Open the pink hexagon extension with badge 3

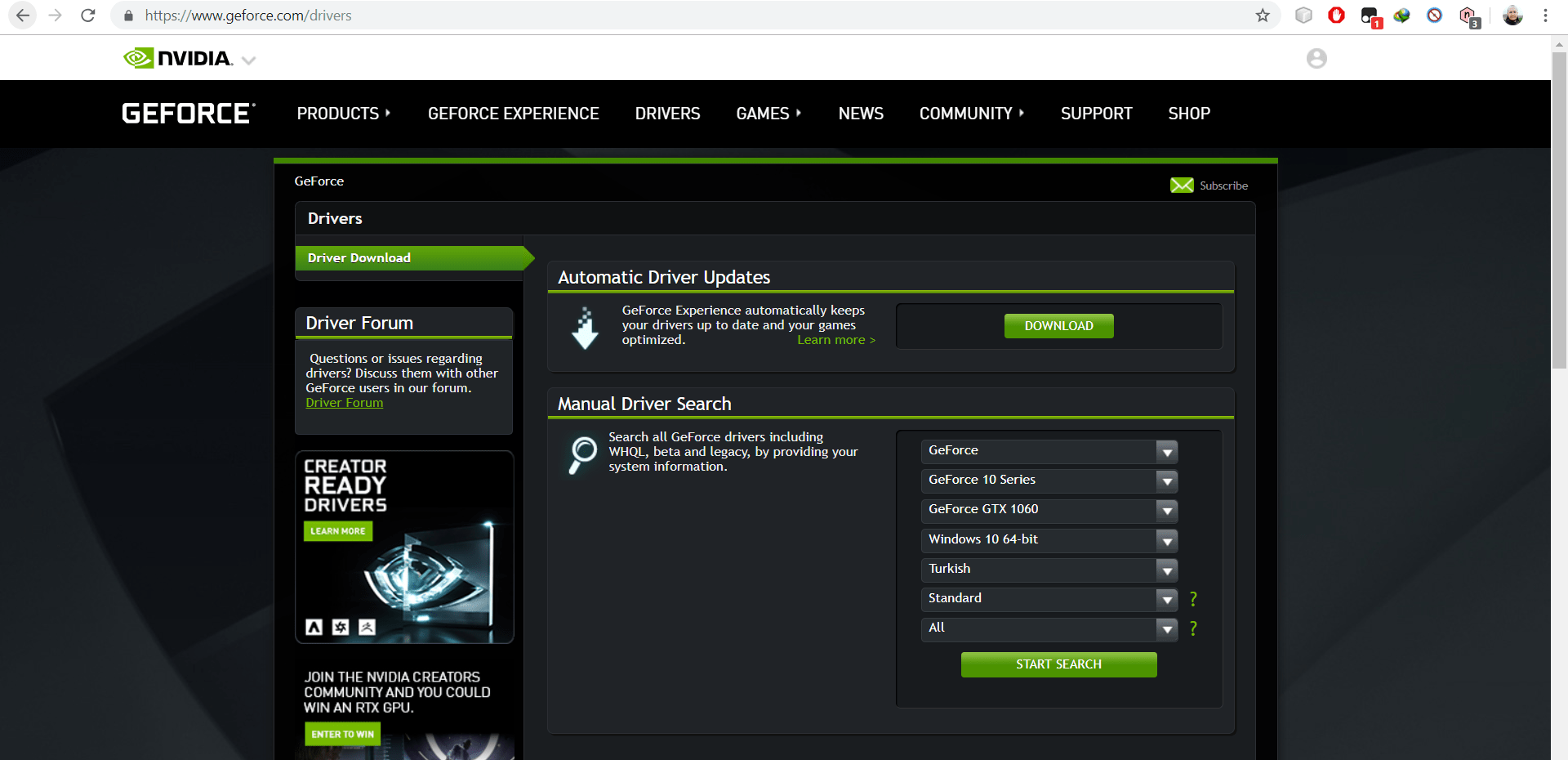coord(1469,16)
